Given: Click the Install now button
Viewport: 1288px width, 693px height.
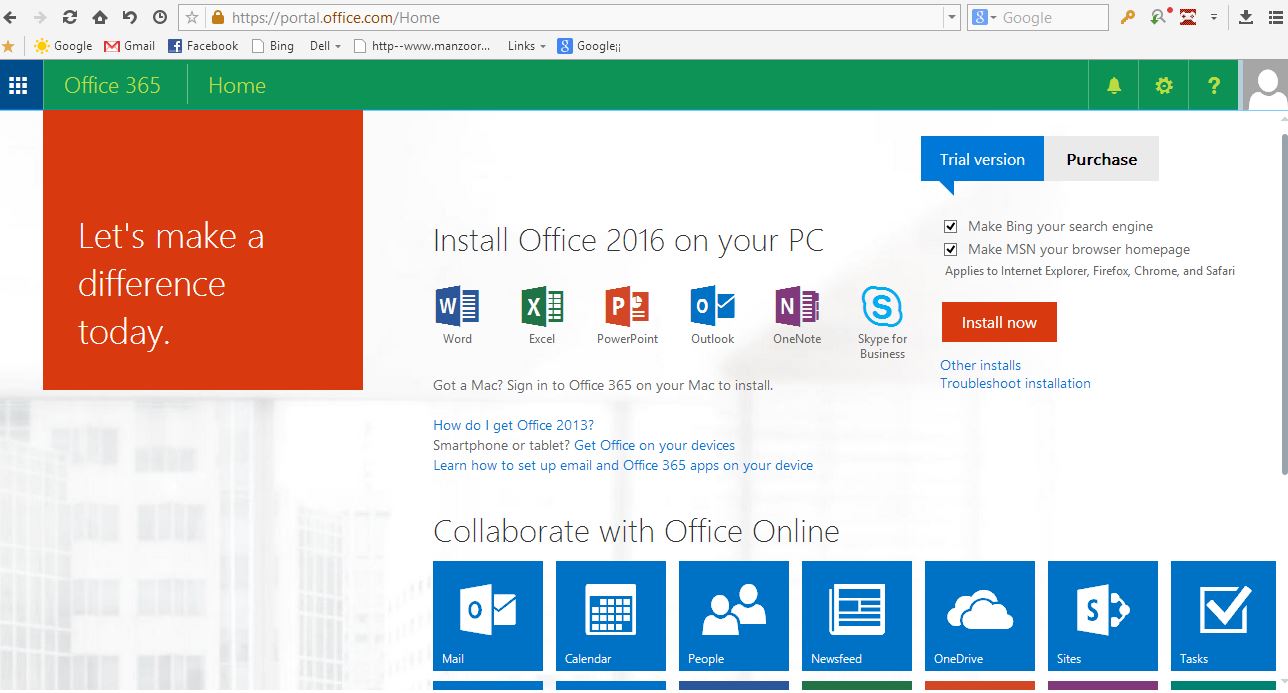Looking at the screenshot, I should pyautogui.click(x=999, y=322).
